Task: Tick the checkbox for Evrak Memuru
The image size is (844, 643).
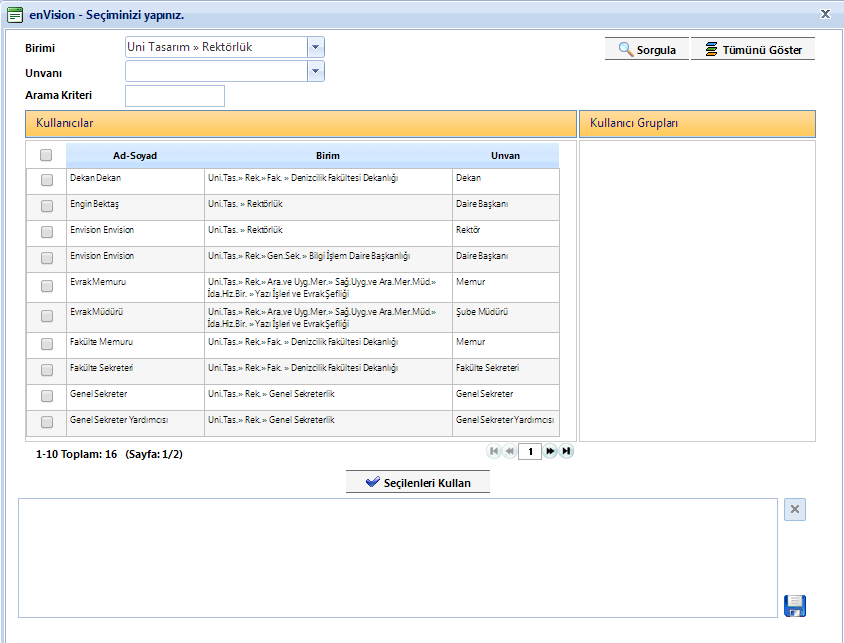Action: (x=47, y=286)
